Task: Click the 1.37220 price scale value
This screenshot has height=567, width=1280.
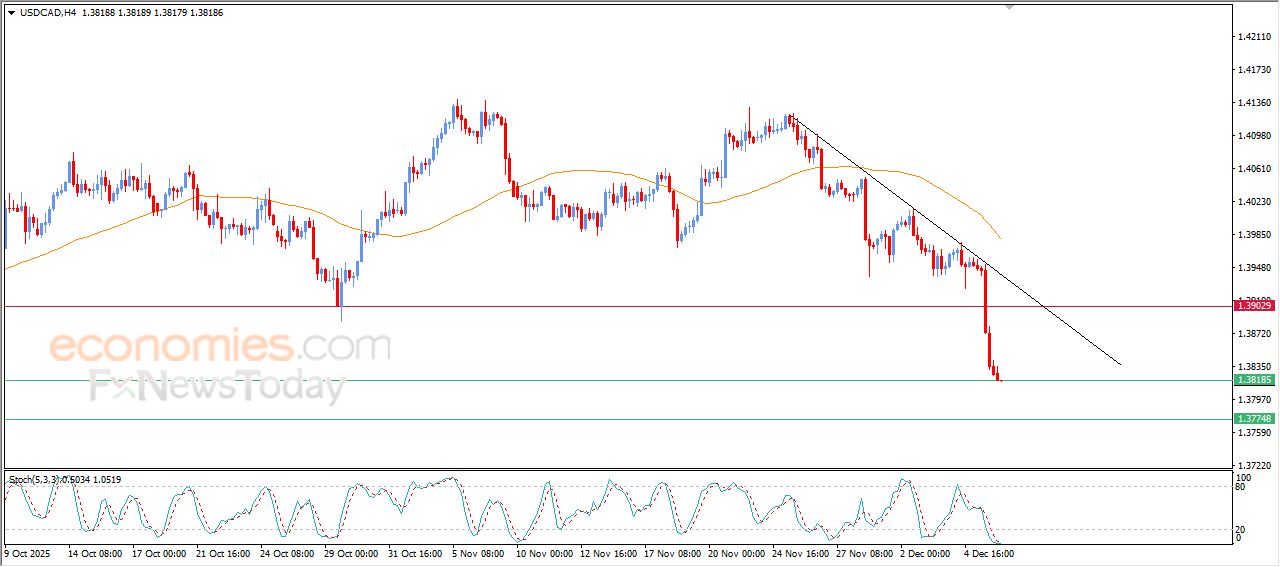Action: pyautogui.click(x=1254, y=465)
